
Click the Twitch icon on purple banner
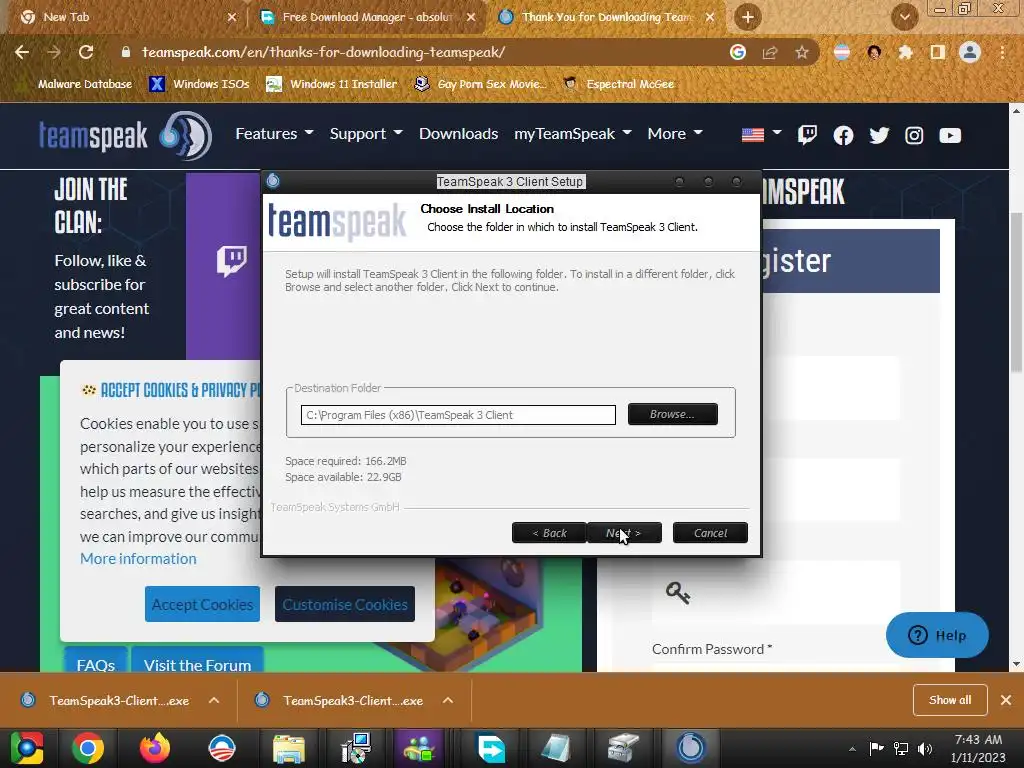click(x=232, y=261)
